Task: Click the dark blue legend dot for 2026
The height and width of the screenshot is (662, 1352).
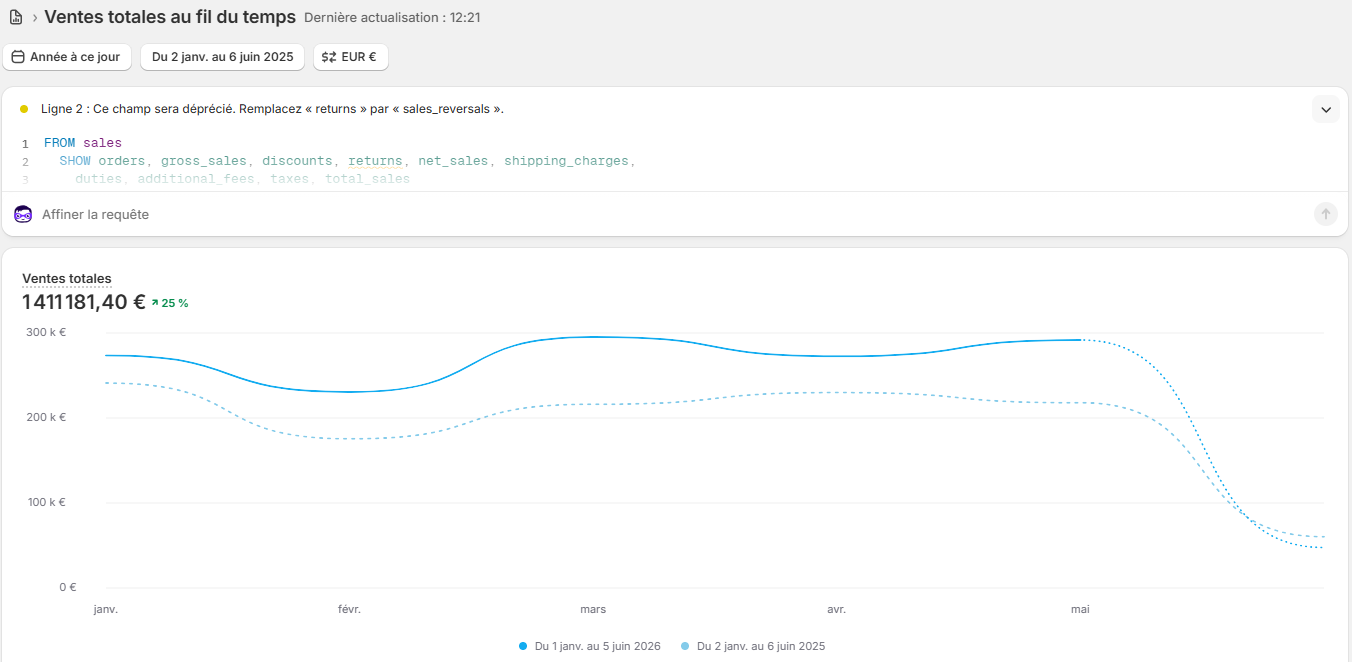Action: coord(523,646)
